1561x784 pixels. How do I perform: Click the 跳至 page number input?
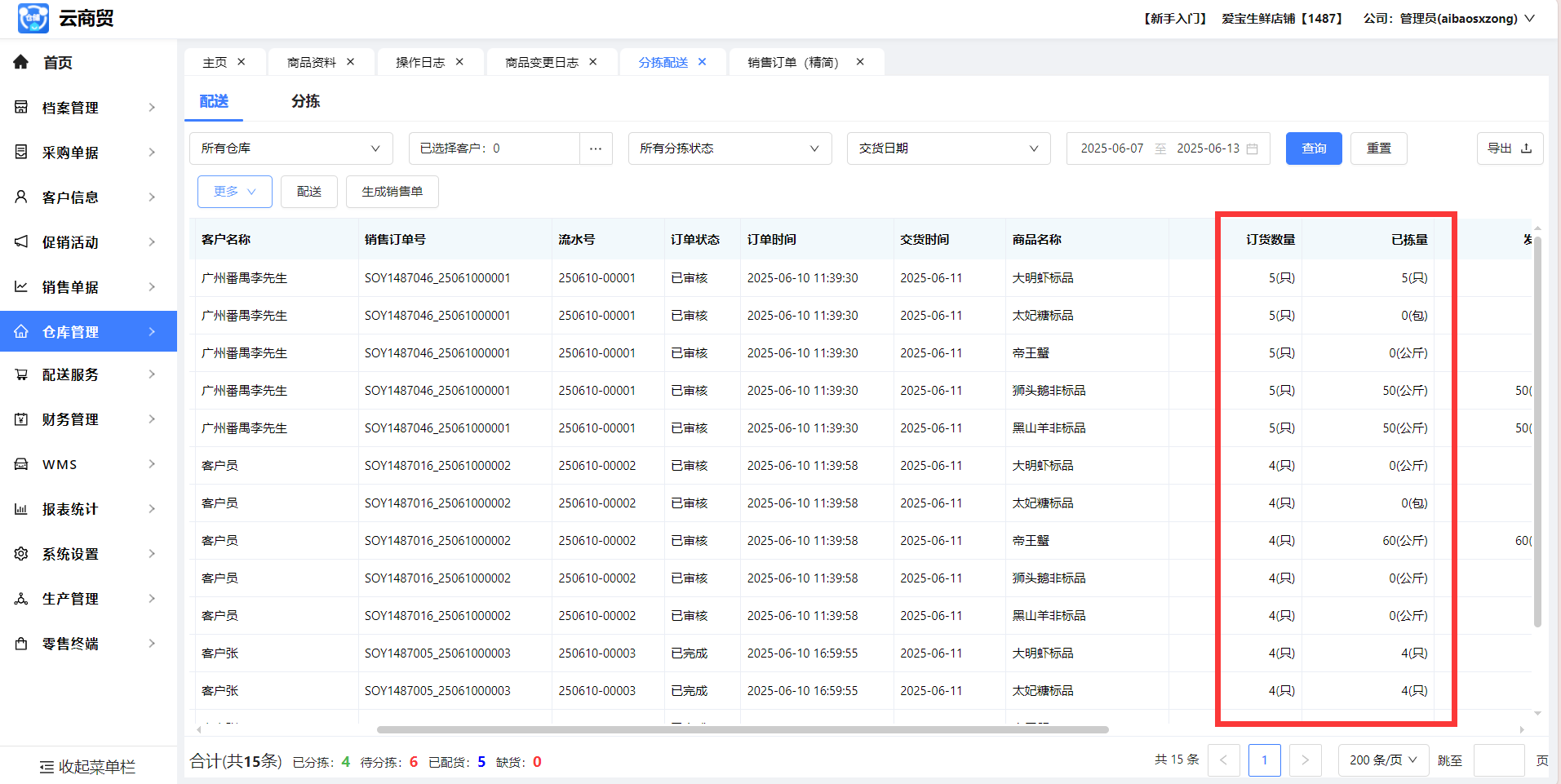click(x=1499, y=760)
